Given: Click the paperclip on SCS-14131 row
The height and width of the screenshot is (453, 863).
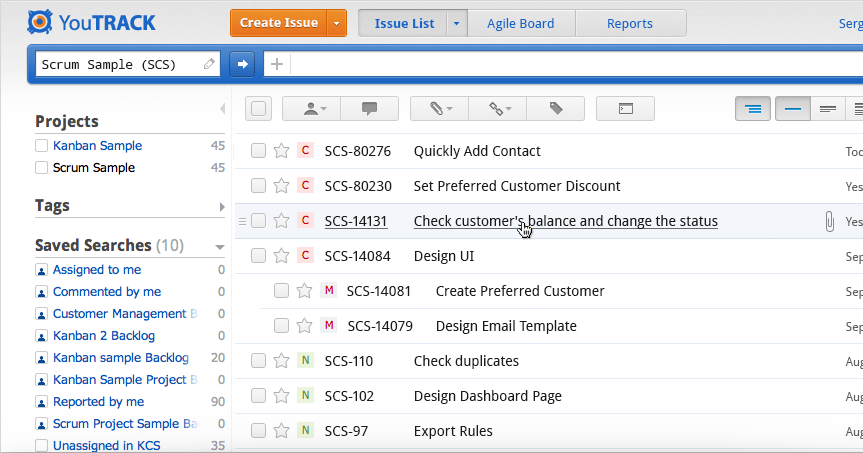Looking at the screenshot, I should (x=829, y=221).
